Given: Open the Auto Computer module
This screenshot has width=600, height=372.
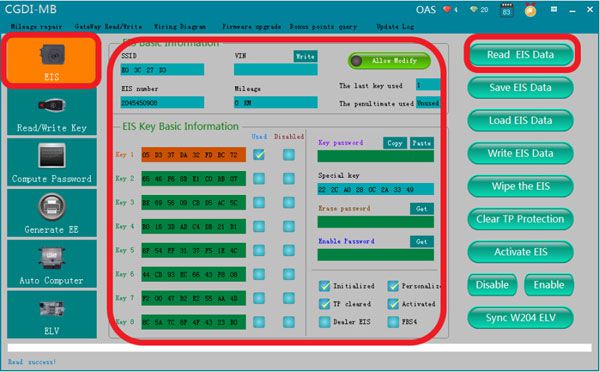Looking at the screenshot, I should (x=52, y=264).
